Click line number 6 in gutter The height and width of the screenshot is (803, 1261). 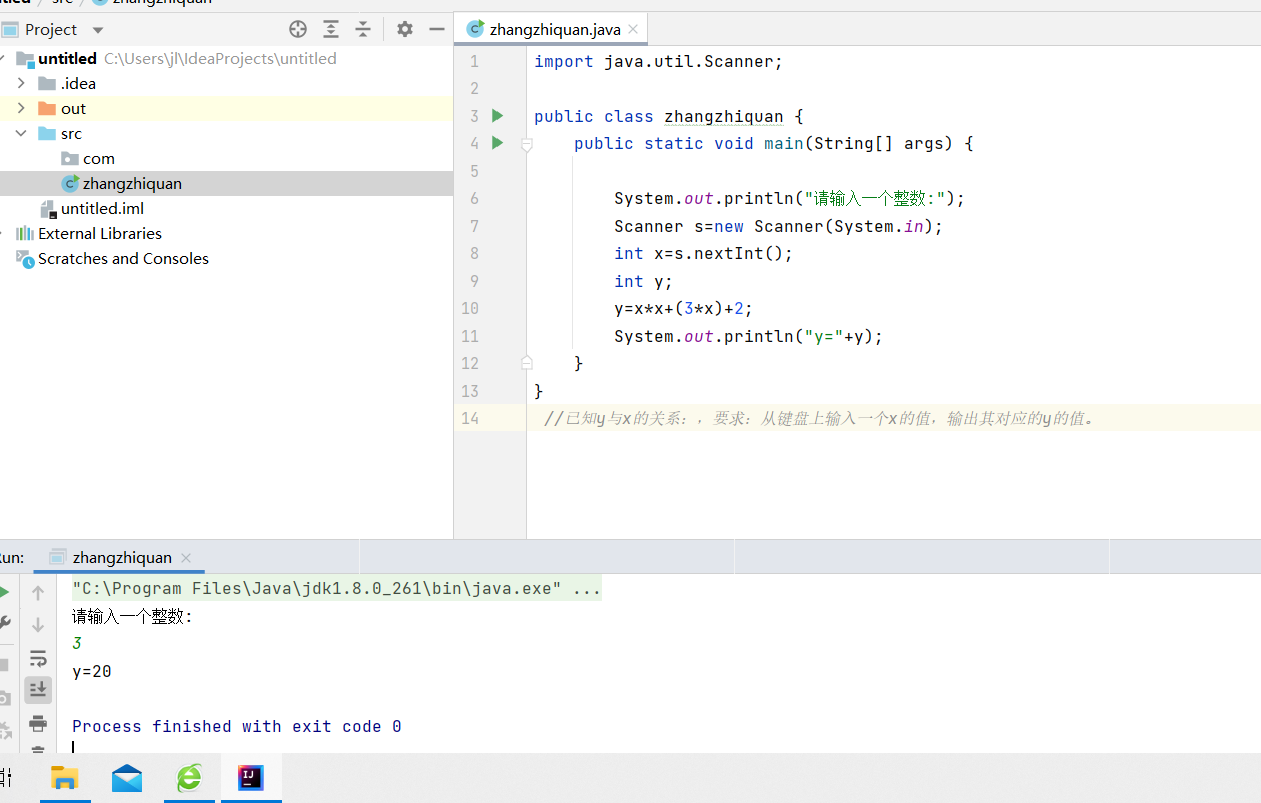(x=473, y=198)
